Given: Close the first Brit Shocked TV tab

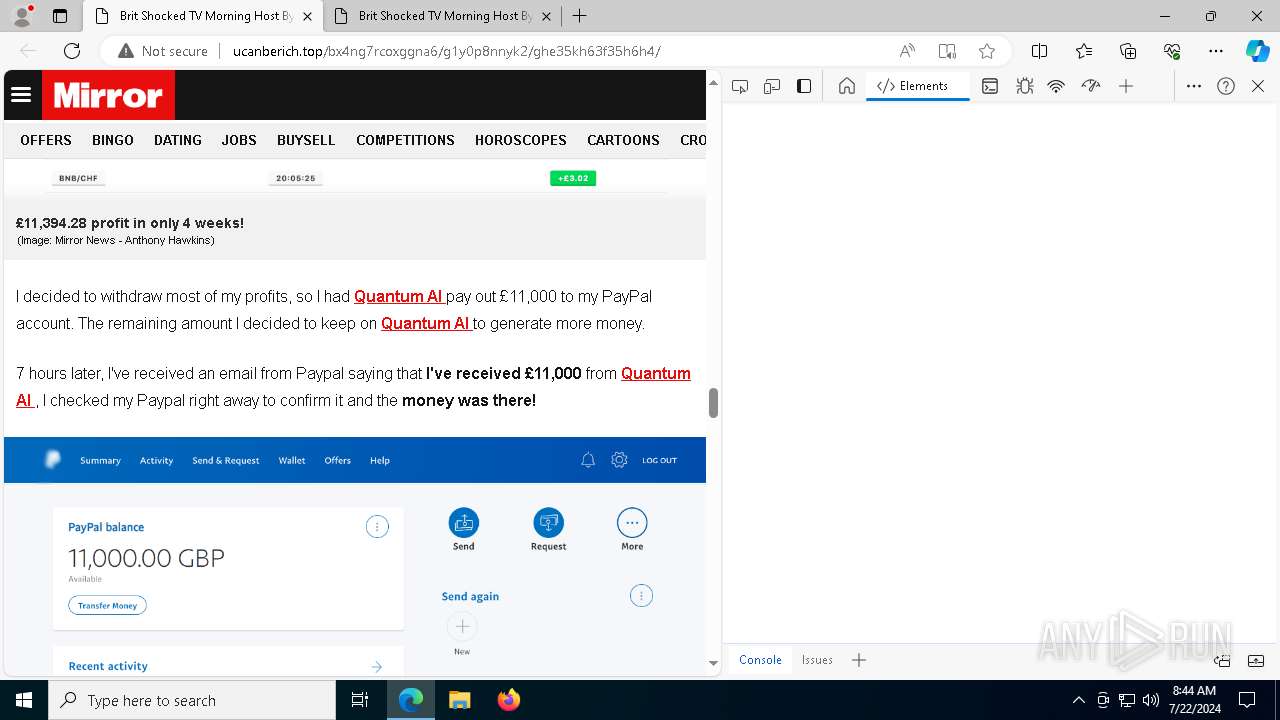Looking at the screenshot, I should 307,16.
